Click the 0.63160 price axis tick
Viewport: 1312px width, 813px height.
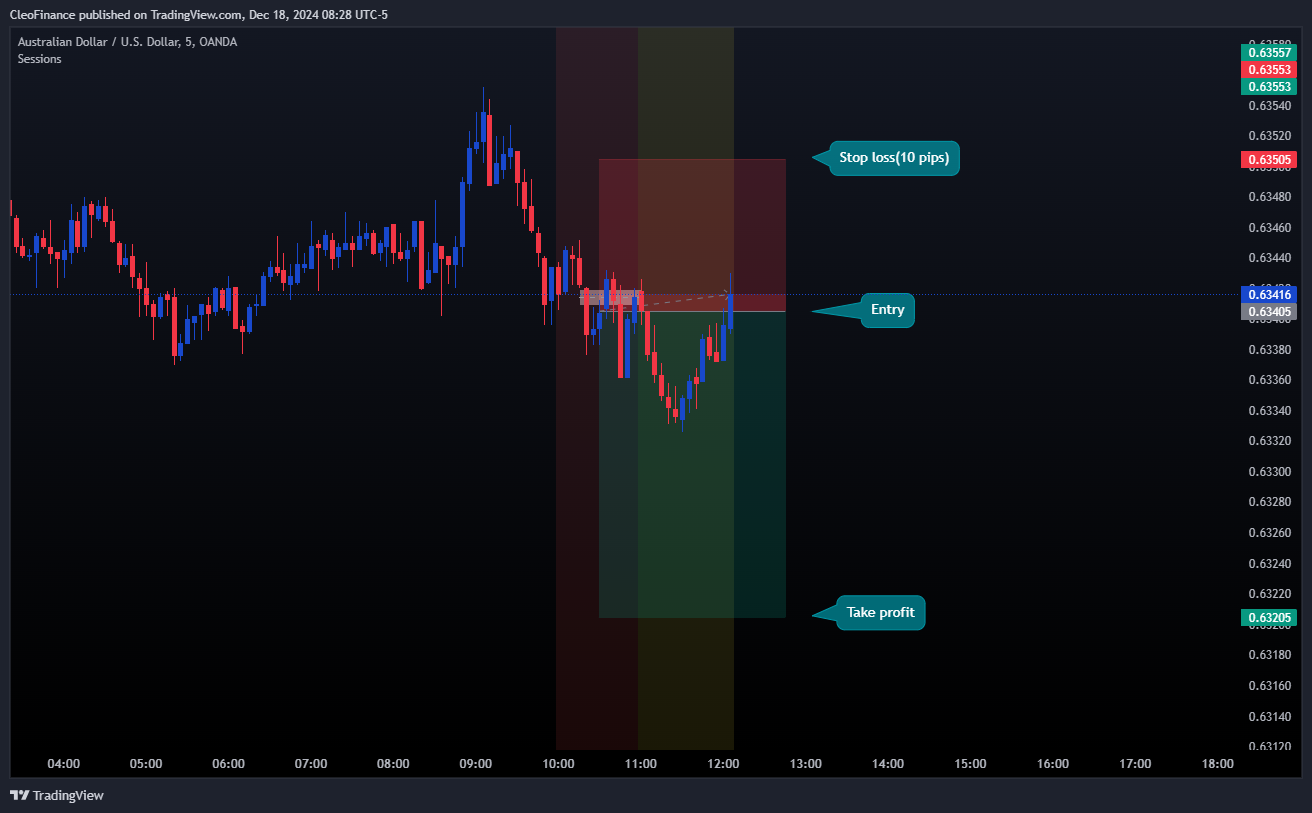(1269, 686)
